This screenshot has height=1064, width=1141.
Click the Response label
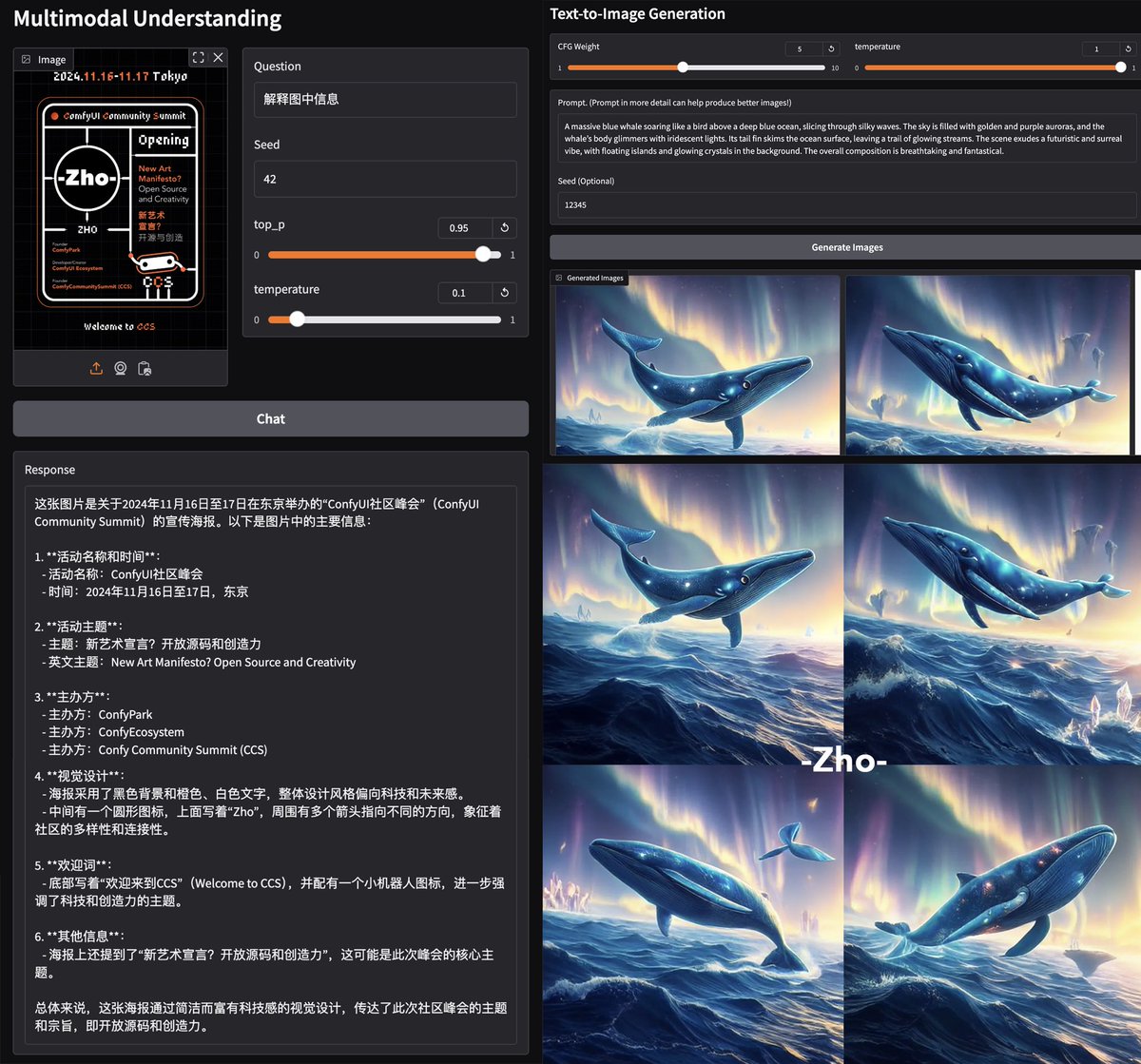tap(49, 470)
